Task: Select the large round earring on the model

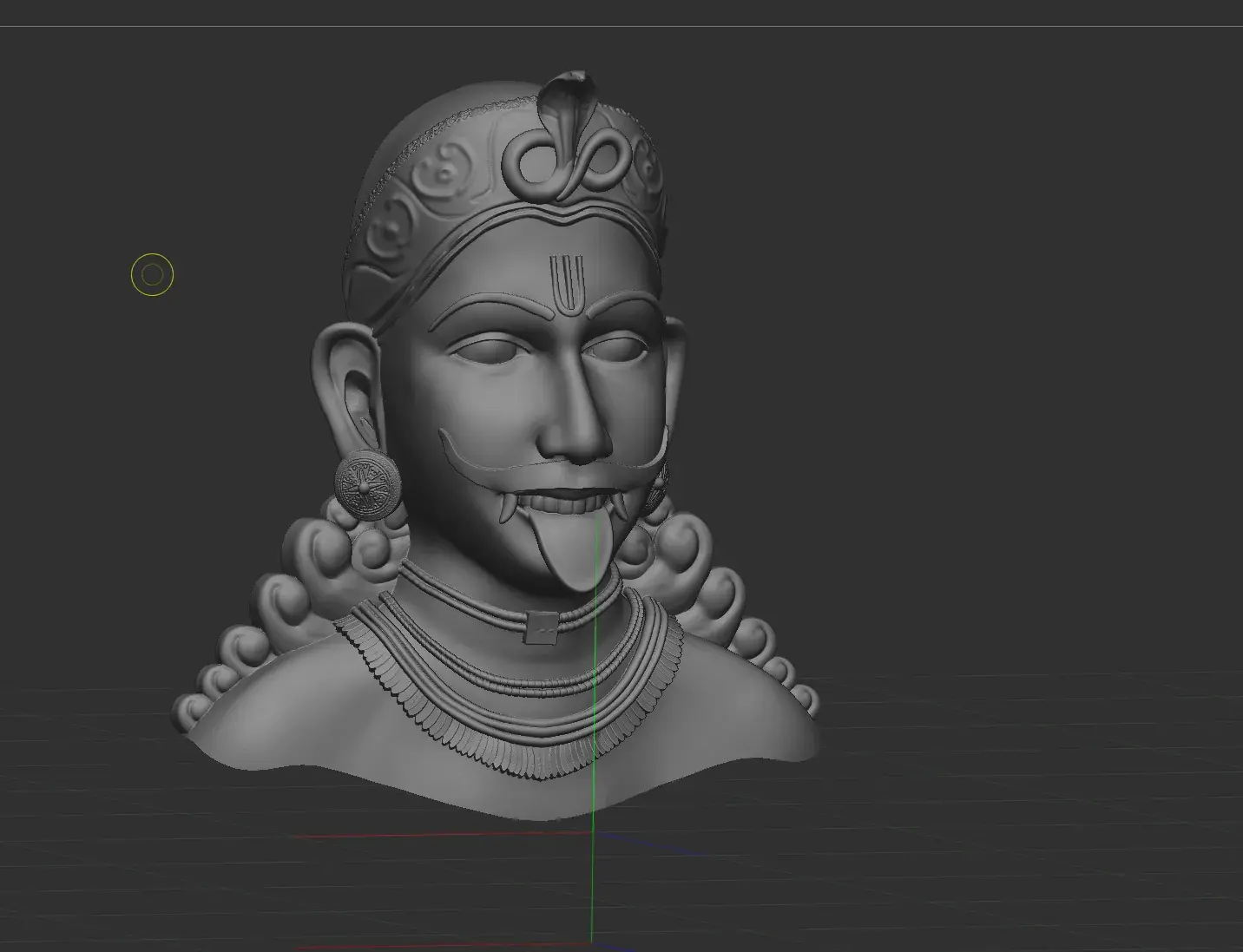Action: tap(368, 488)
